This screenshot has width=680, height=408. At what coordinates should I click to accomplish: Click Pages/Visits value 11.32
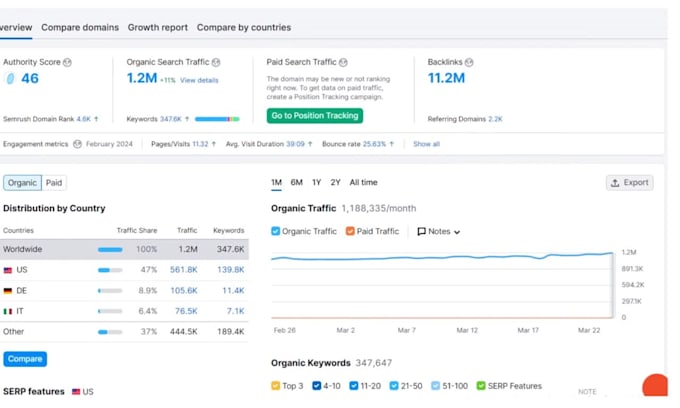pyautogui.click(x=200, y=144)
